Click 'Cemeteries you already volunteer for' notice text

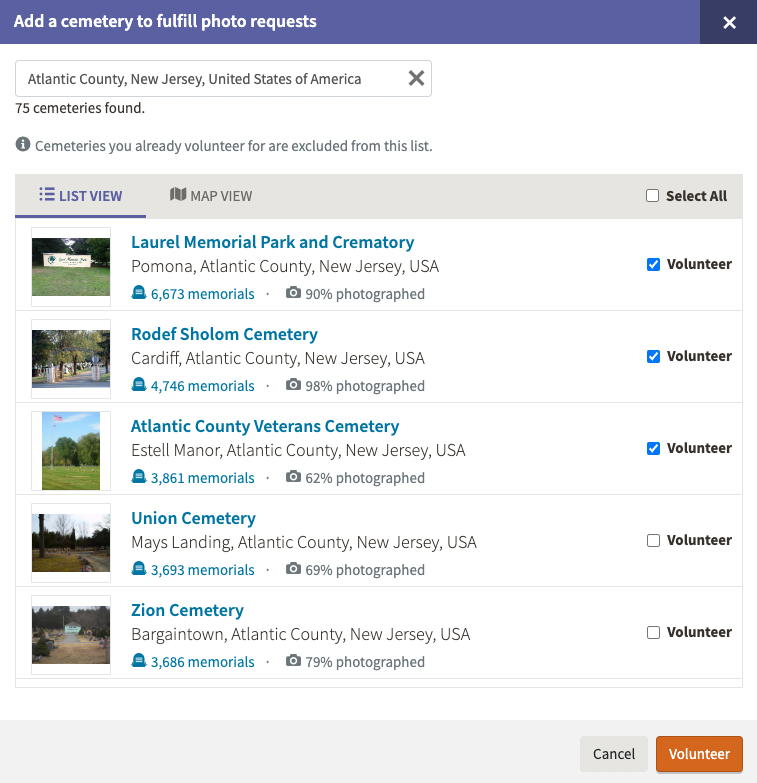[x=234, y=146]
